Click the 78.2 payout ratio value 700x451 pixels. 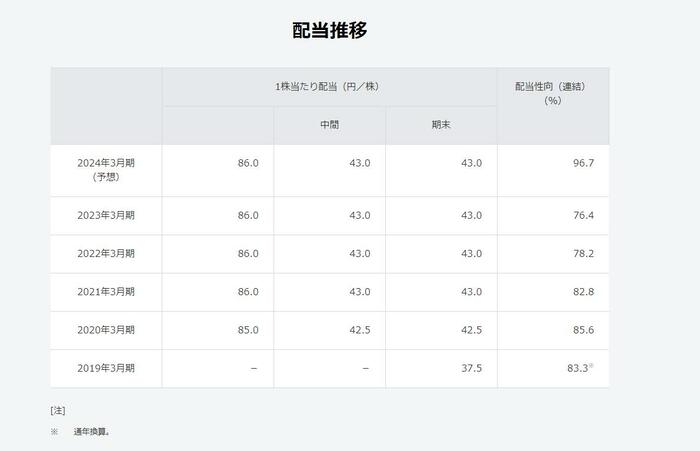click(x=583, y=254)
